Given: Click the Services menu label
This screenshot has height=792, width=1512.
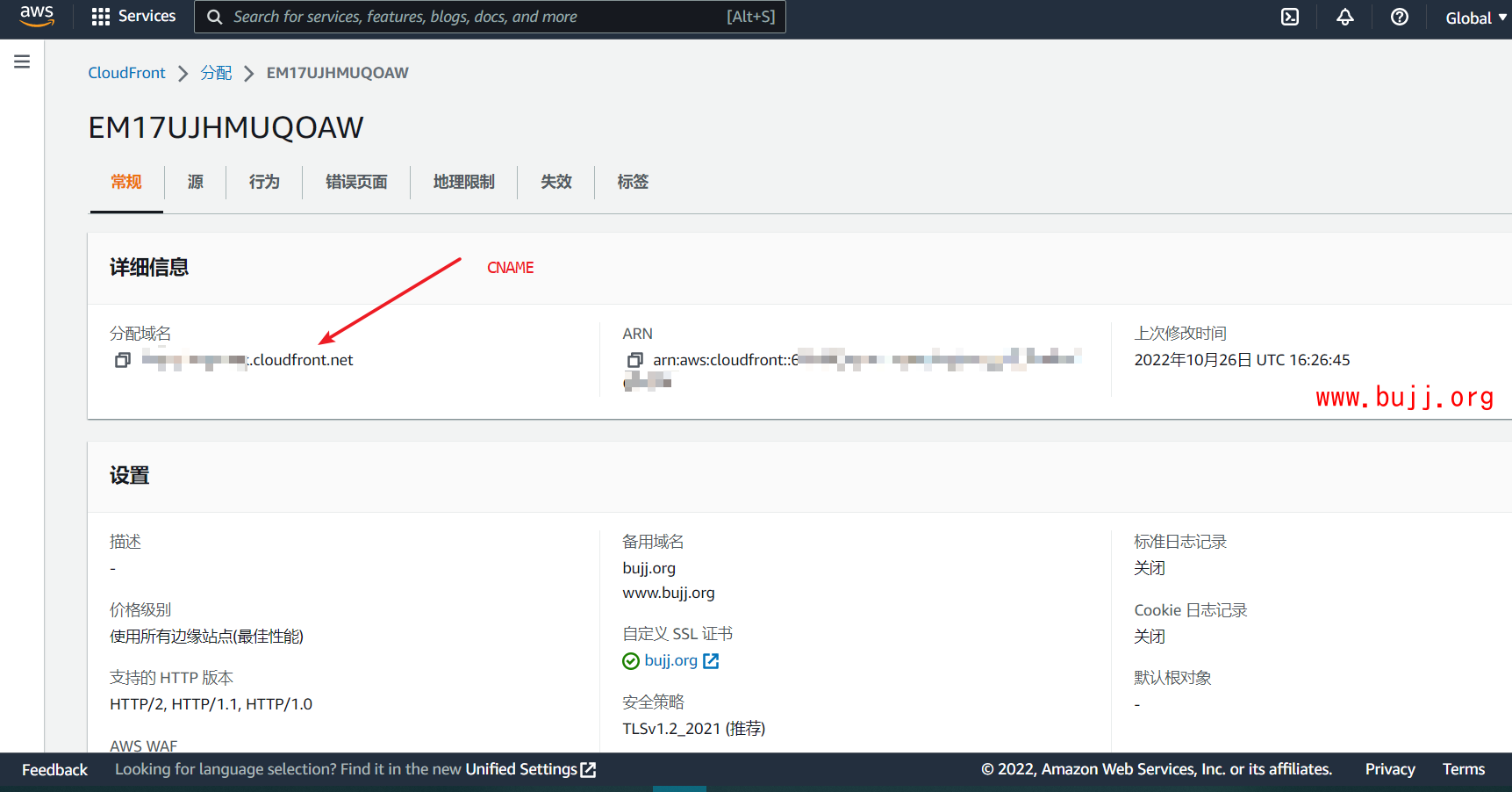Looking at the screenshot, I should click(x=147, y=16).
